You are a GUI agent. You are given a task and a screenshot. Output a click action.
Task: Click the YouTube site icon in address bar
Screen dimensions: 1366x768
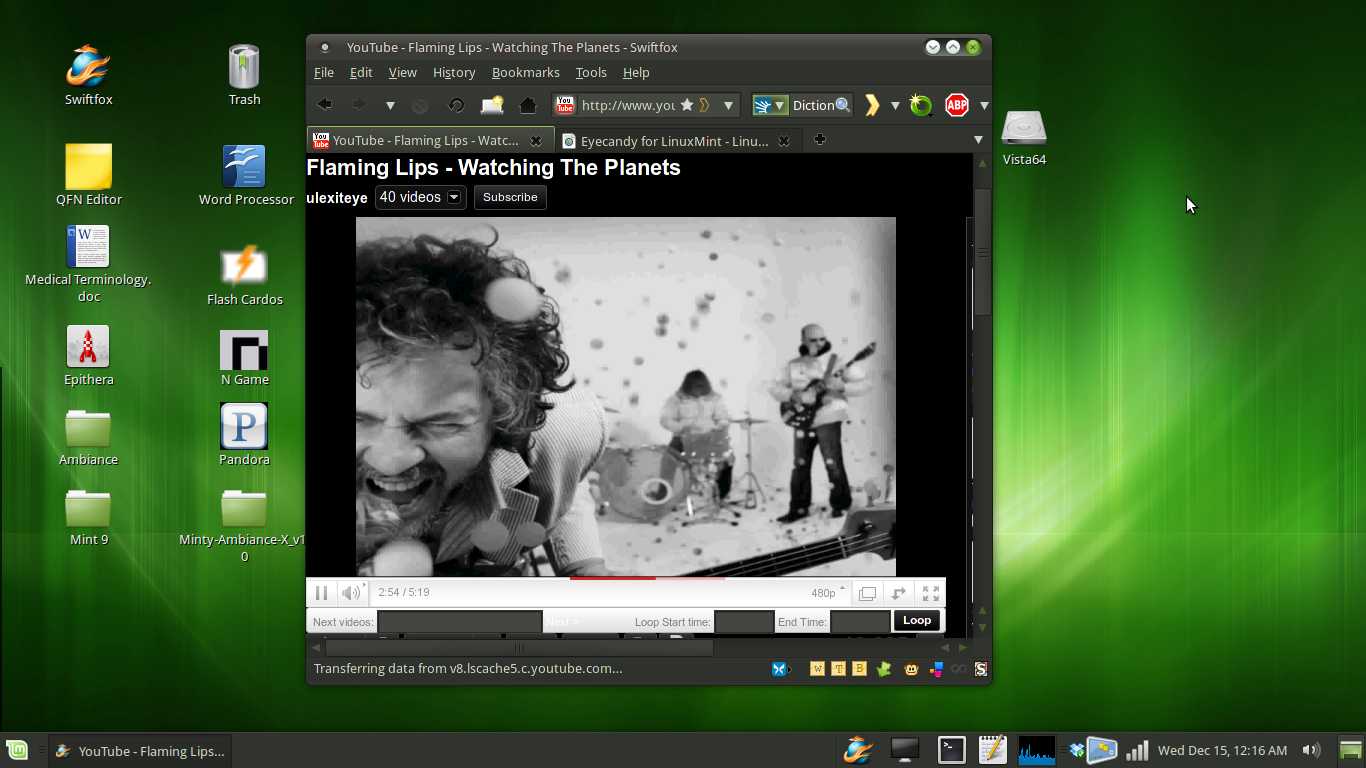click(565, 105)
